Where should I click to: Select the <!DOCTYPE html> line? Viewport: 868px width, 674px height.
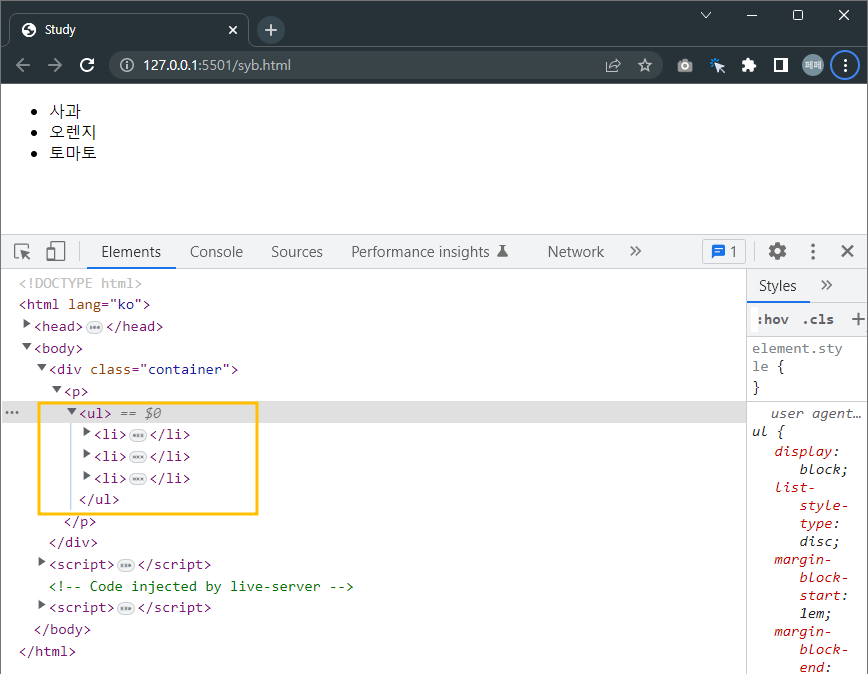pos(80,283)
